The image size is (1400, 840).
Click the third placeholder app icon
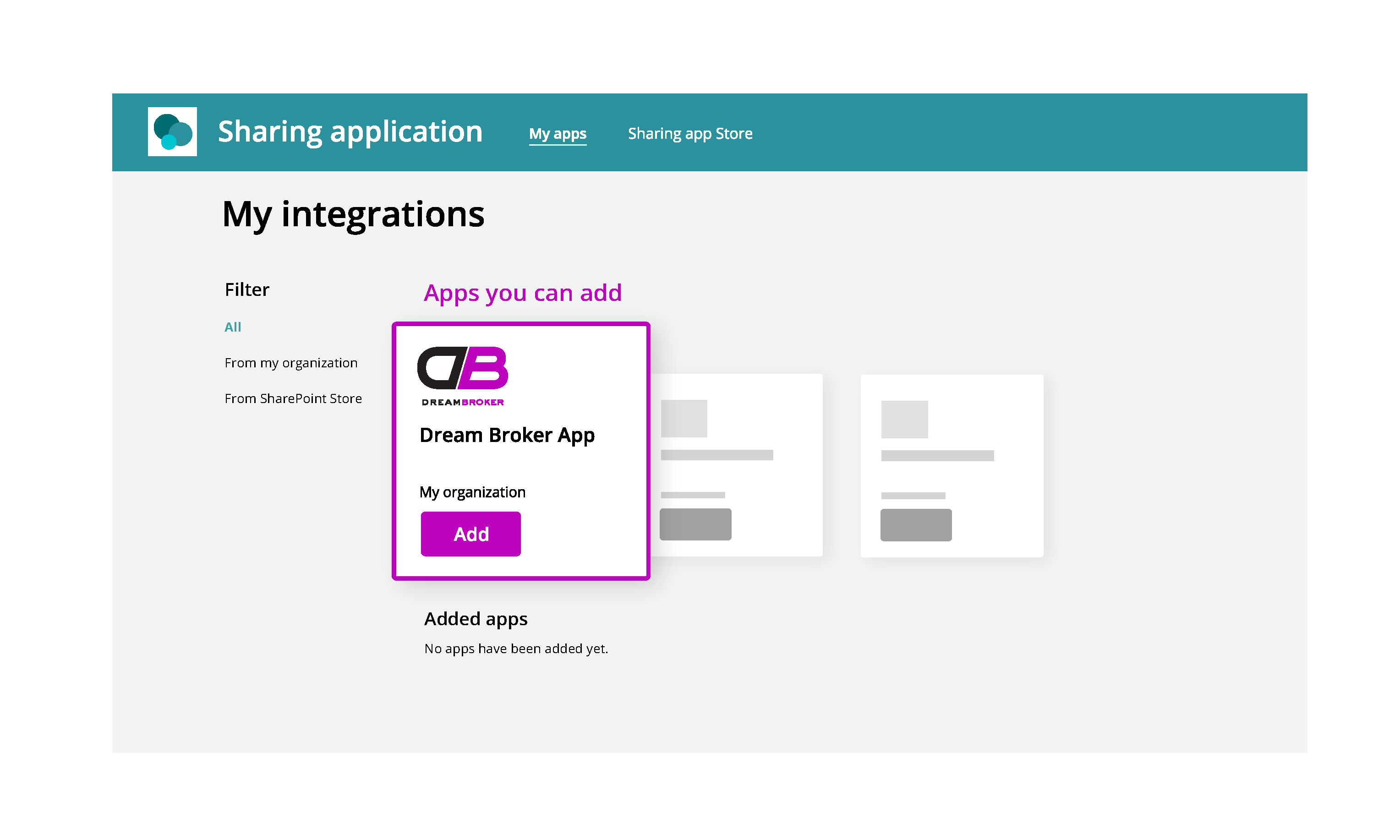click(904, 413)
